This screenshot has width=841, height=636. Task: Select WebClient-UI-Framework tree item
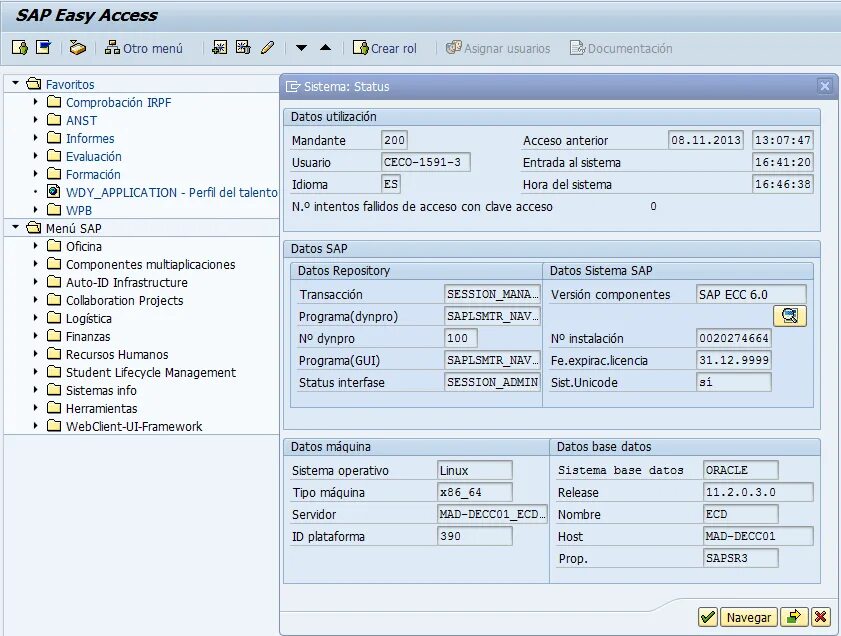[x=134, y=426]
